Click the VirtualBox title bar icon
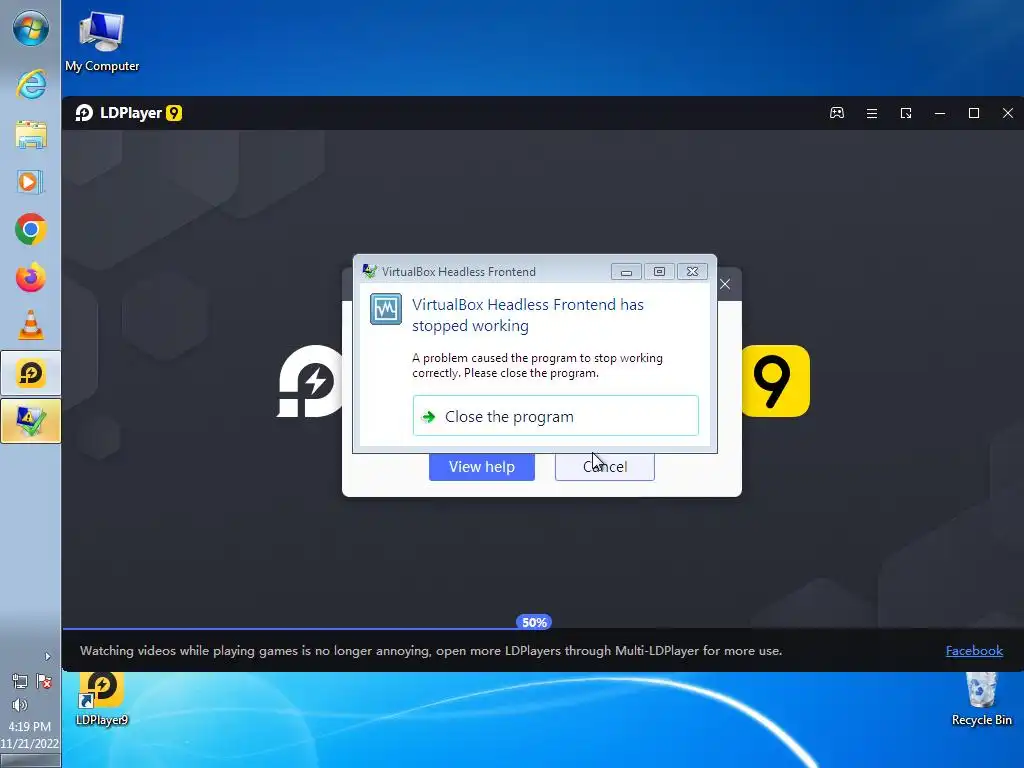This screenshot has width=1024, height=768. click(370, 271)
